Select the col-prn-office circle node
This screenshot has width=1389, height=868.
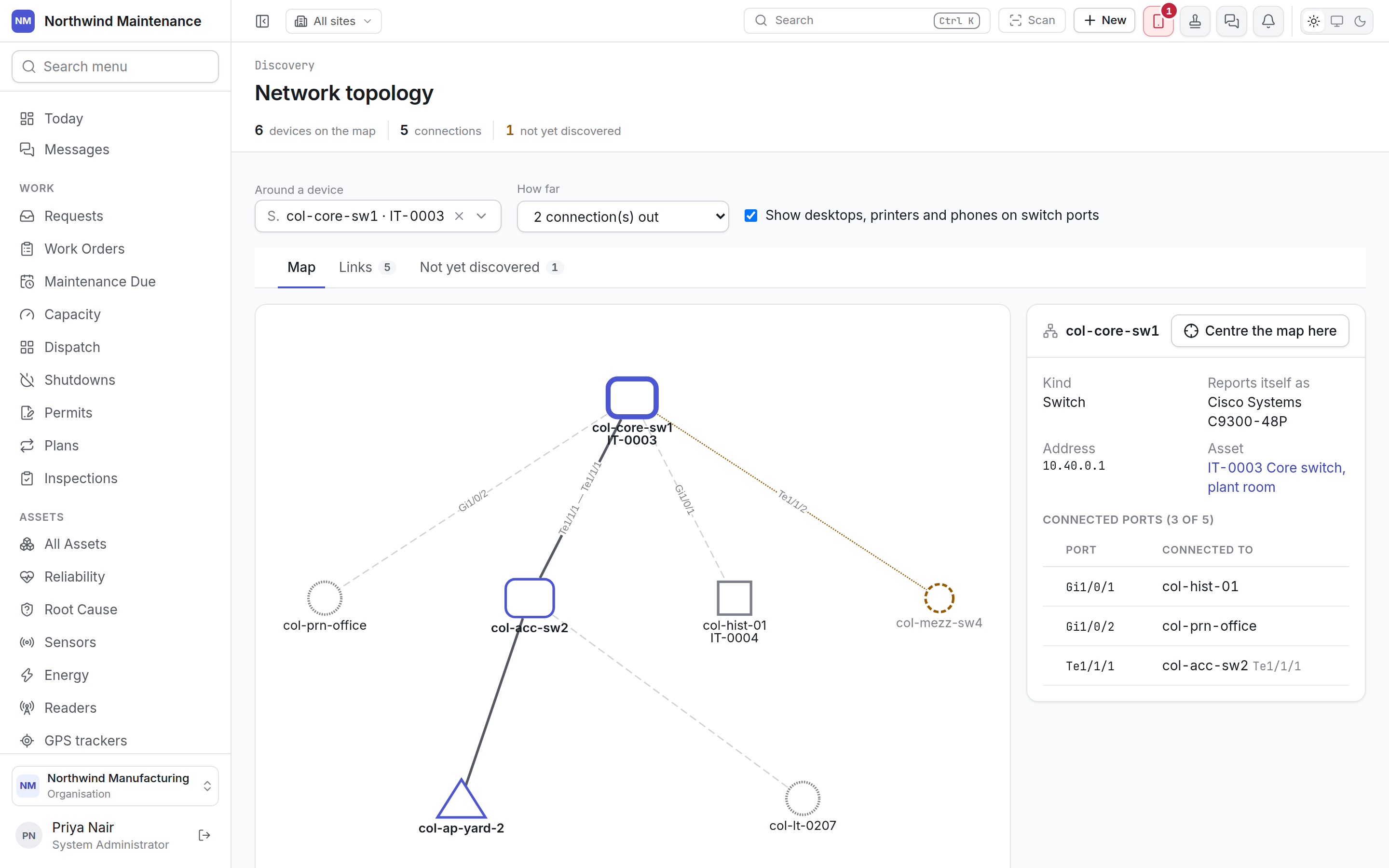pos(324,597)
